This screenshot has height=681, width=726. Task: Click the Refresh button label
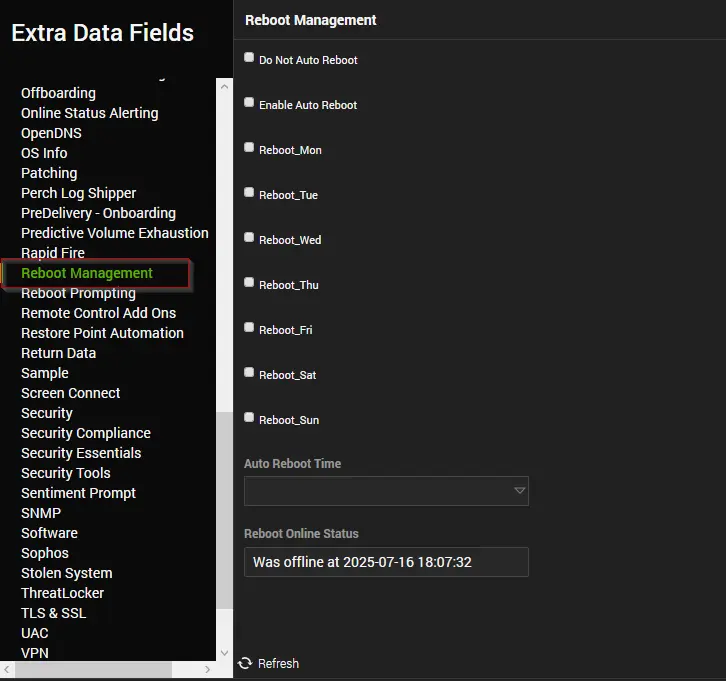tap(278, 663)
